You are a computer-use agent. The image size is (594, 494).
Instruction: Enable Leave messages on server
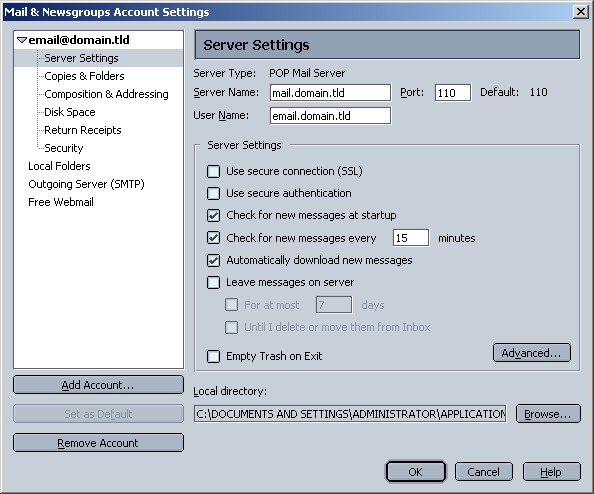point(213,282)
